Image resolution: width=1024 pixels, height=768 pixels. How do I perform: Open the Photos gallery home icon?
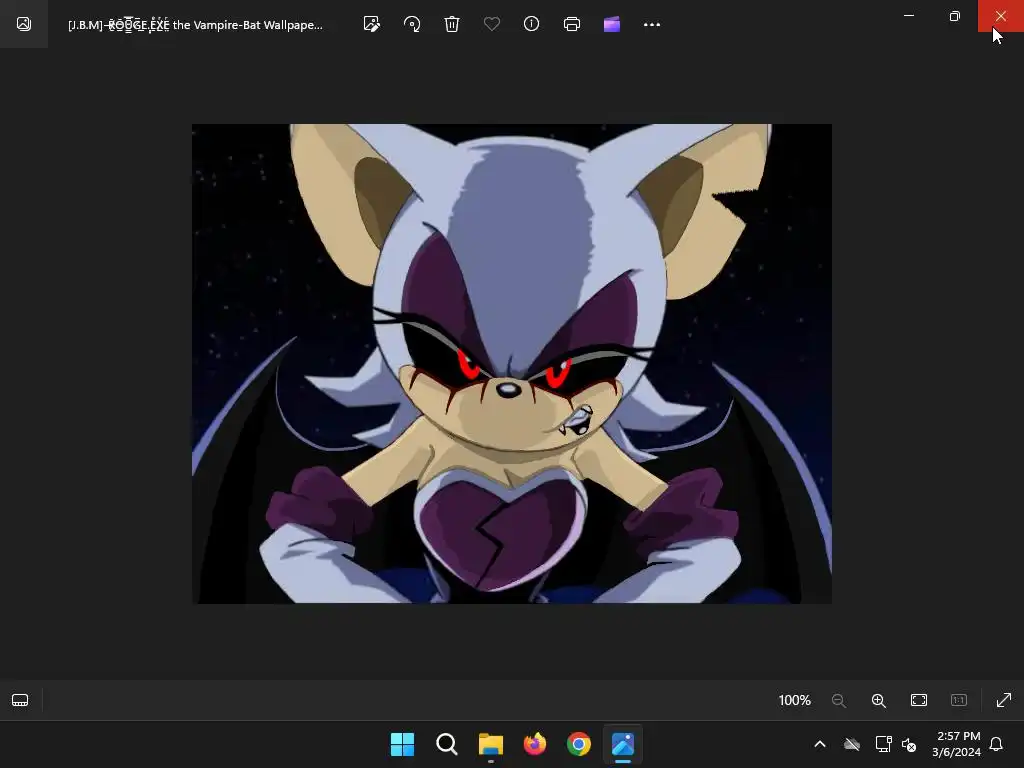pos(24,24)
